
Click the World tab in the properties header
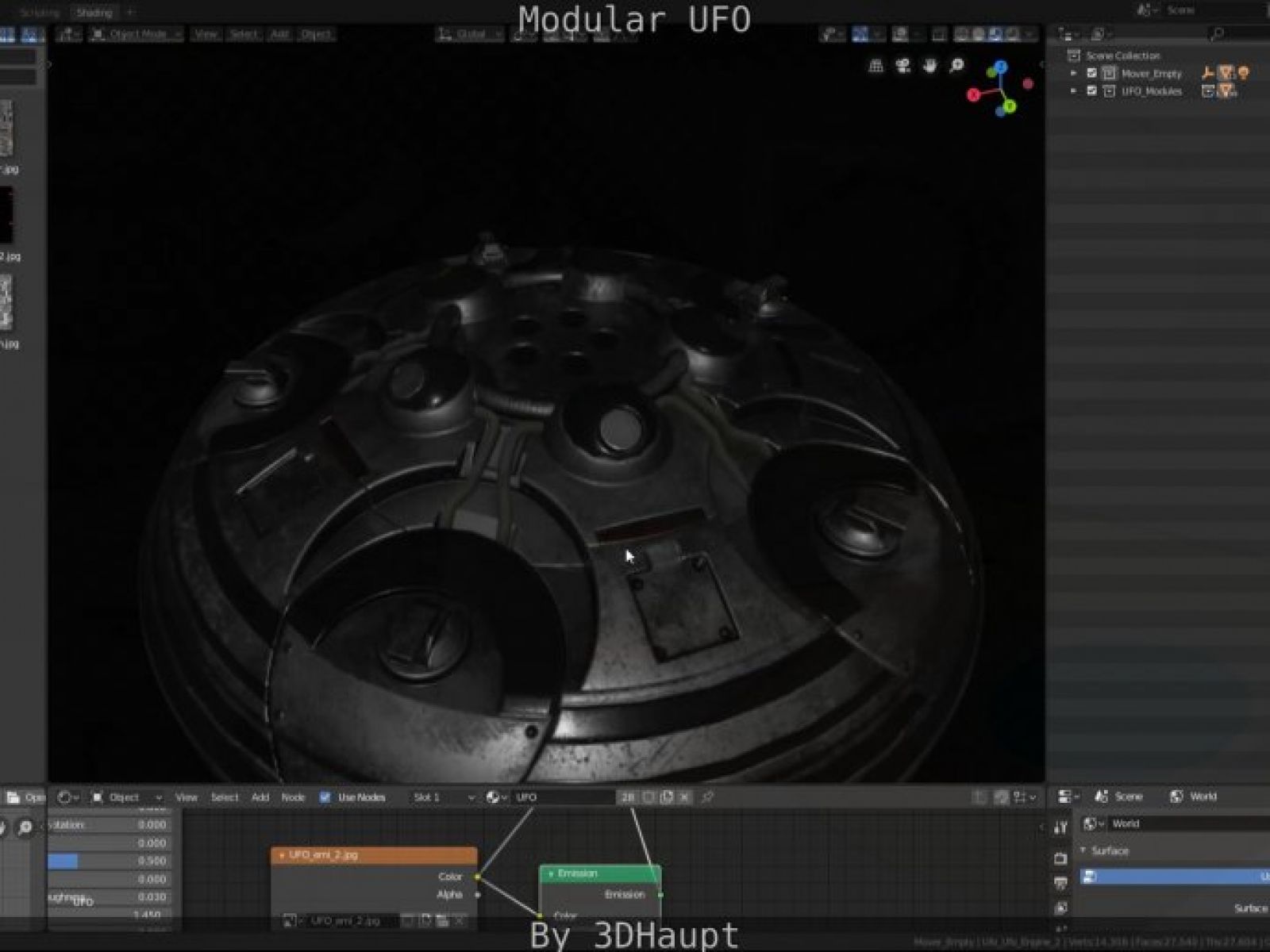coord(1193,797)
